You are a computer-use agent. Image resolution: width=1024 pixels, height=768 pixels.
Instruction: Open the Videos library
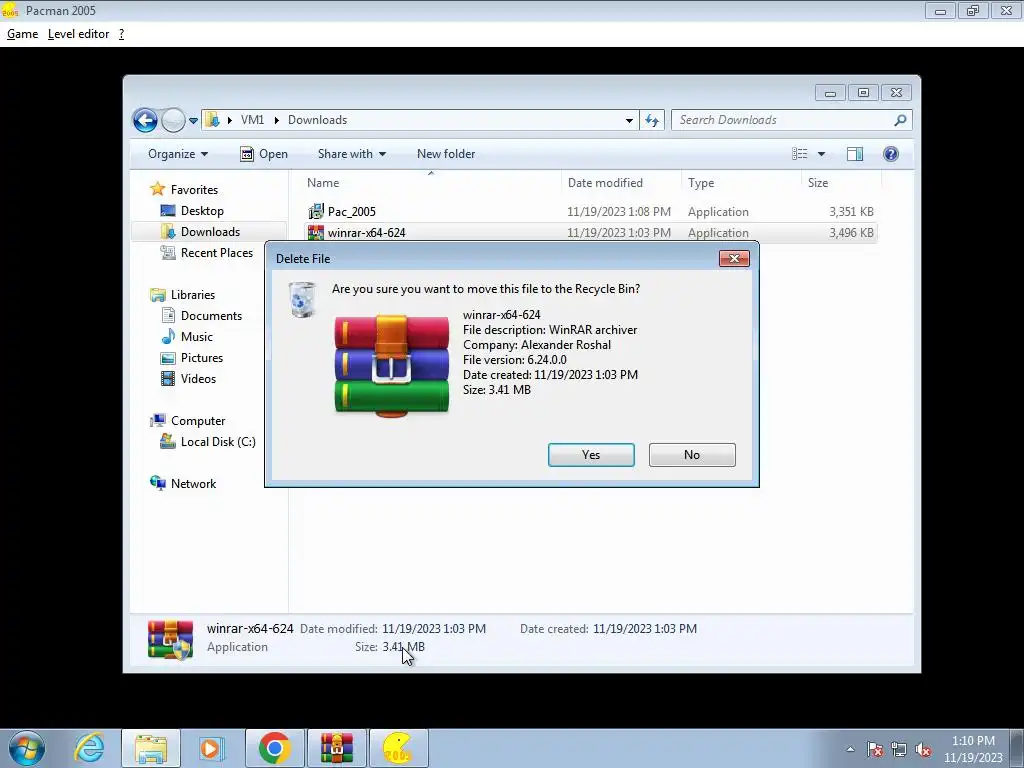[198, 379]
